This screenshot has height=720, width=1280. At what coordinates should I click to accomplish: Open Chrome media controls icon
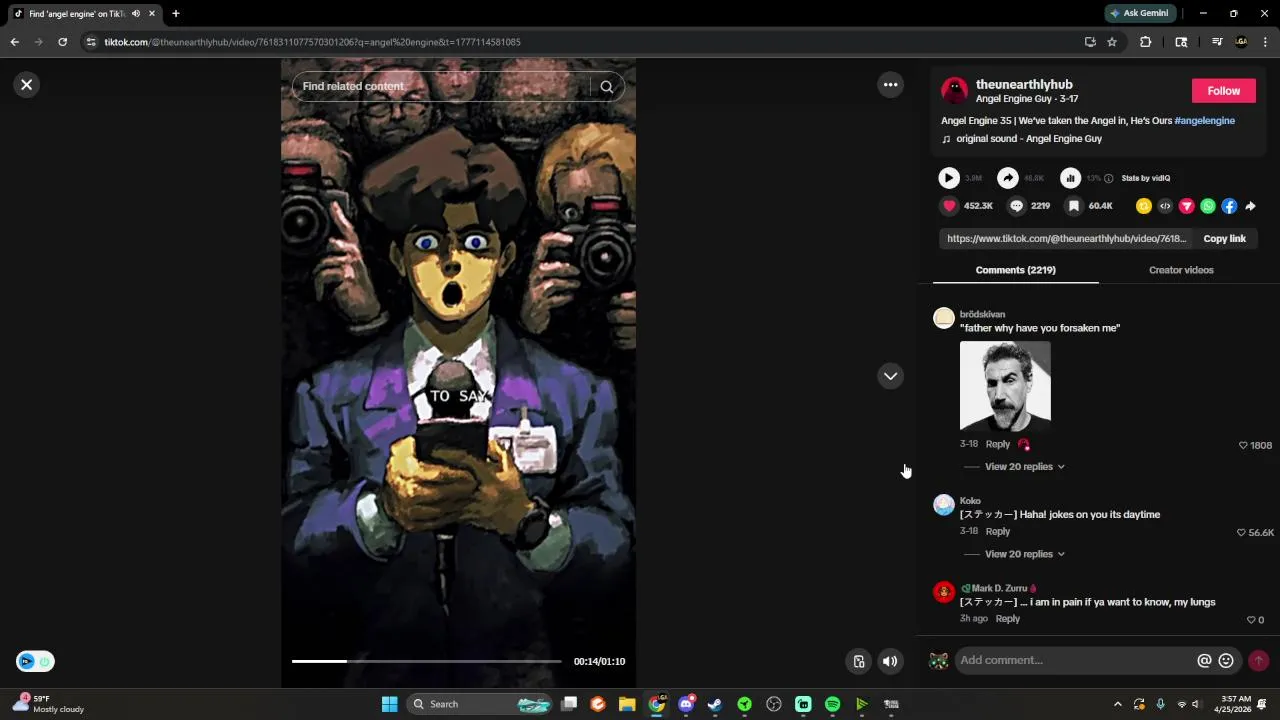(1217, 42)
